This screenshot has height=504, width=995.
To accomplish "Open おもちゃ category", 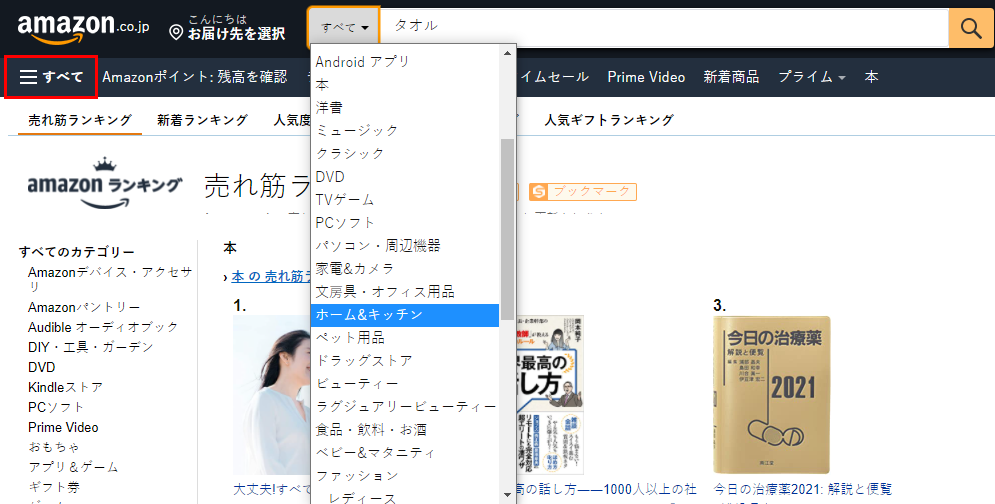I will [54, 447].
